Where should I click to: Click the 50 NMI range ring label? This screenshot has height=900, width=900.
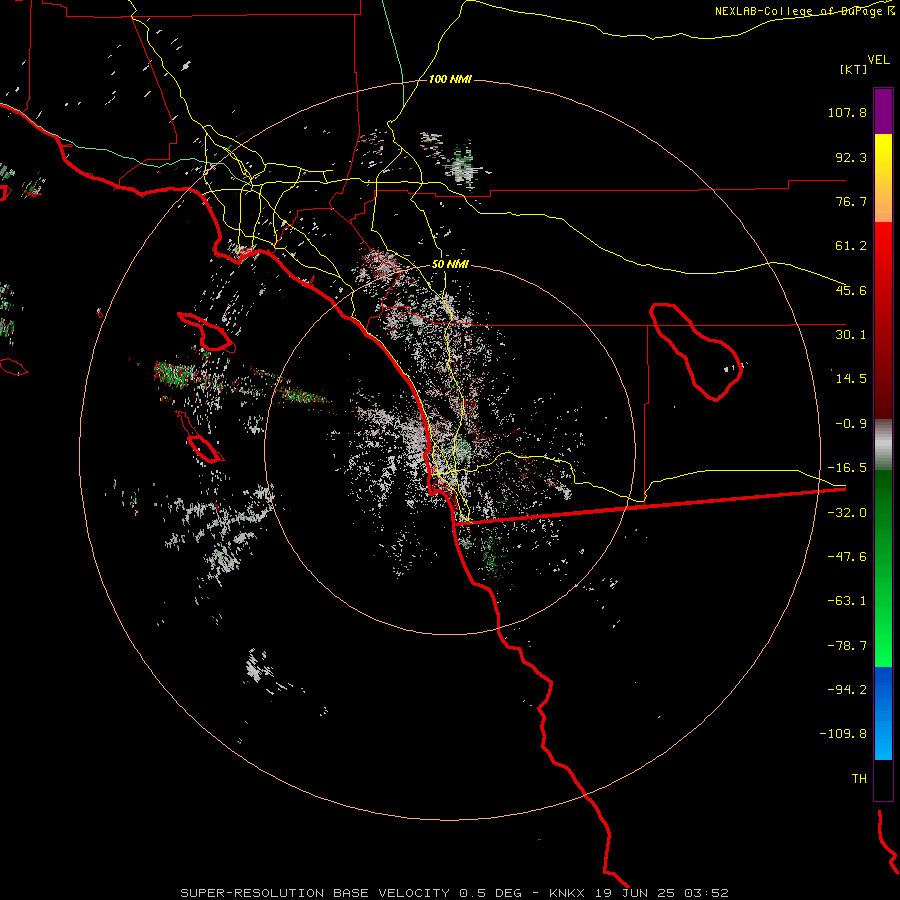[450, 264]
